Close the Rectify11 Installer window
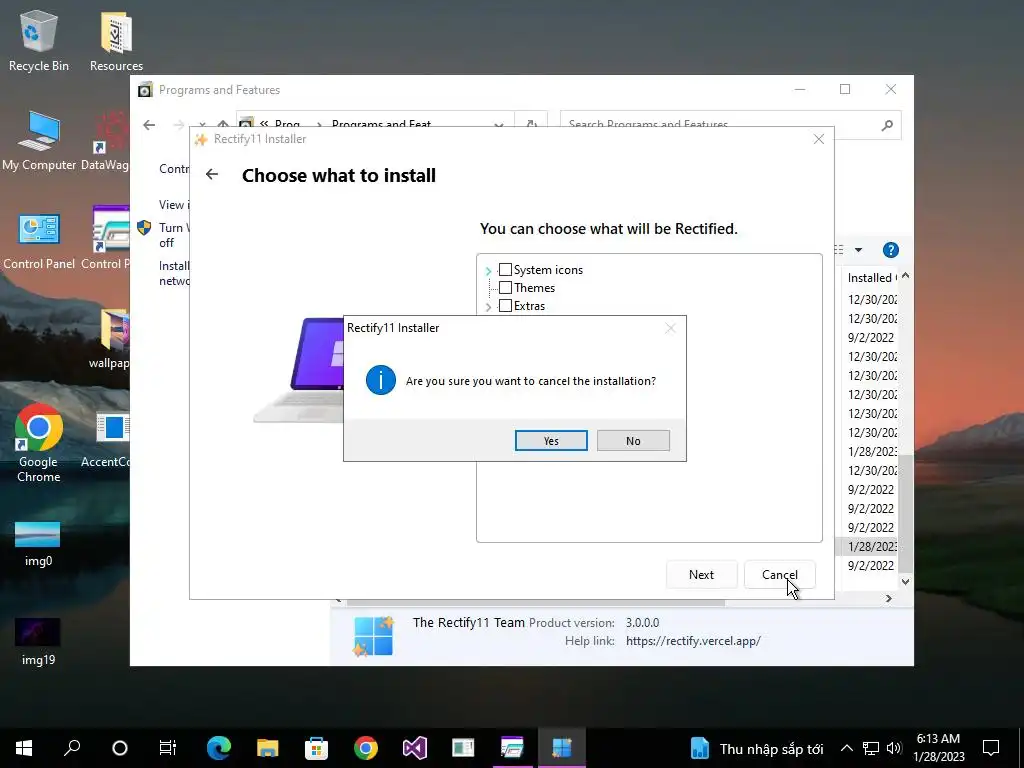1024x768 pixels. 818,139
